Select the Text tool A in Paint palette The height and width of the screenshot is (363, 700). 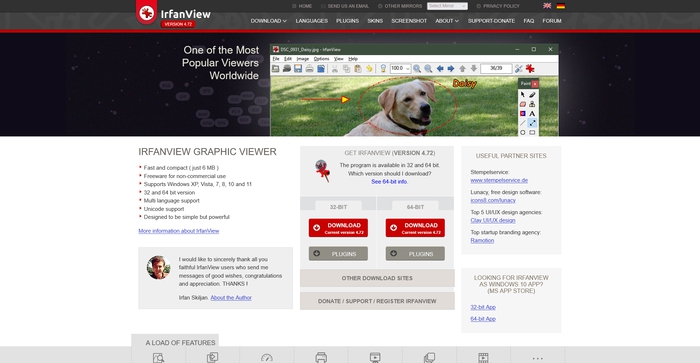[x=532, y=113]
